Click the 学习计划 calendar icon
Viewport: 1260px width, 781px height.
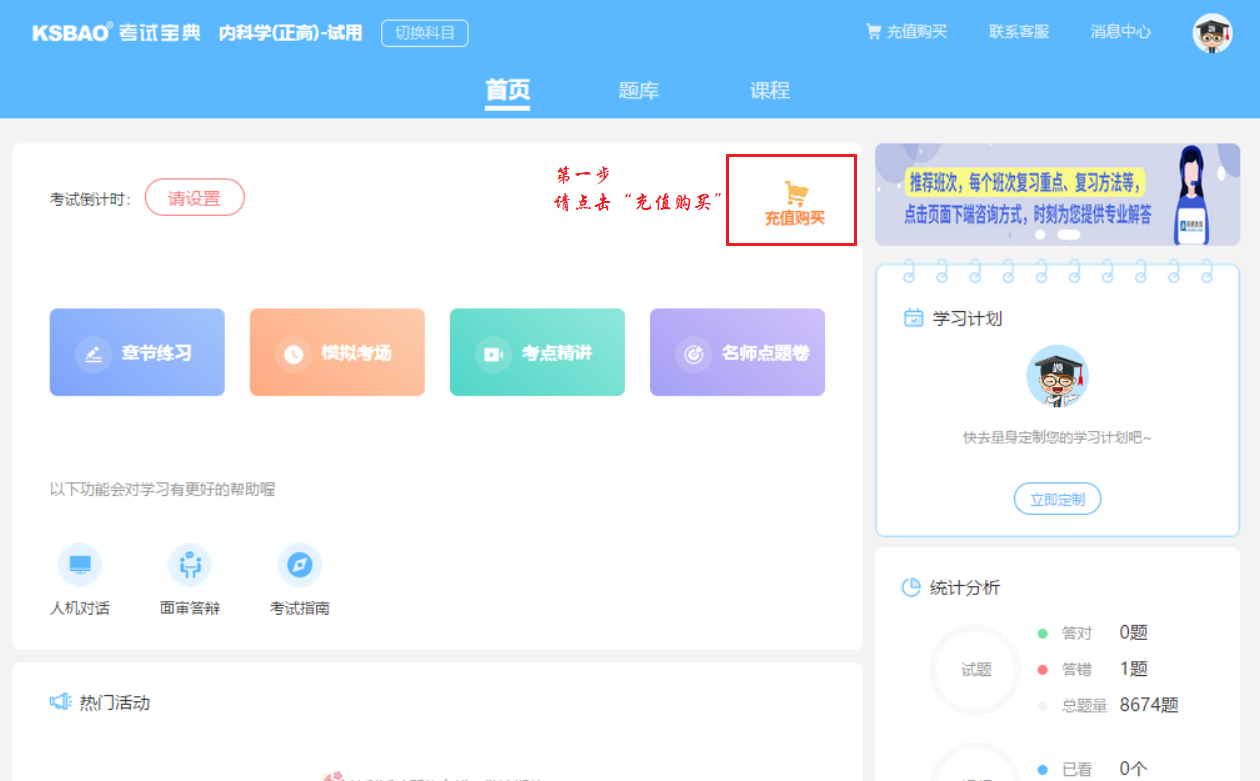pos(913,318)
